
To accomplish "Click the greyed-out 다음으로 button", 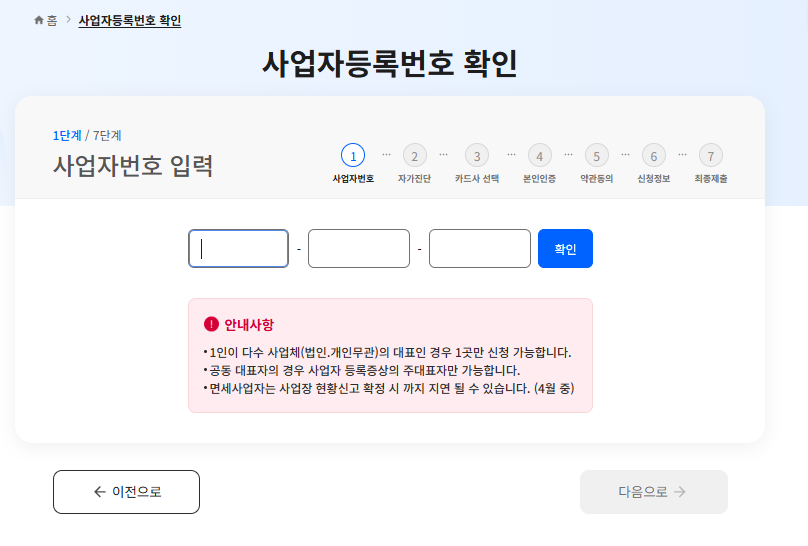I will click(x=653, y=492).
